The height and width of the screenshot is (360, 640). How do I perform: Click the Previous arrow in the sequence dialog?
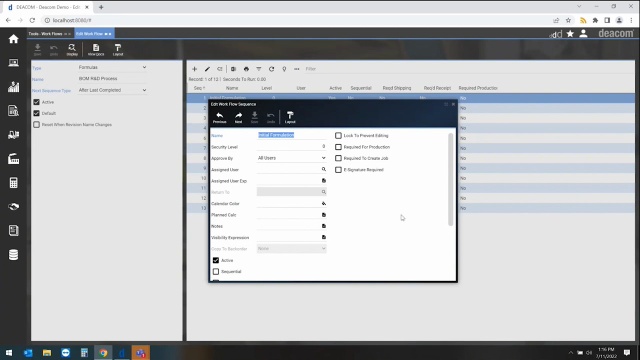220,117
